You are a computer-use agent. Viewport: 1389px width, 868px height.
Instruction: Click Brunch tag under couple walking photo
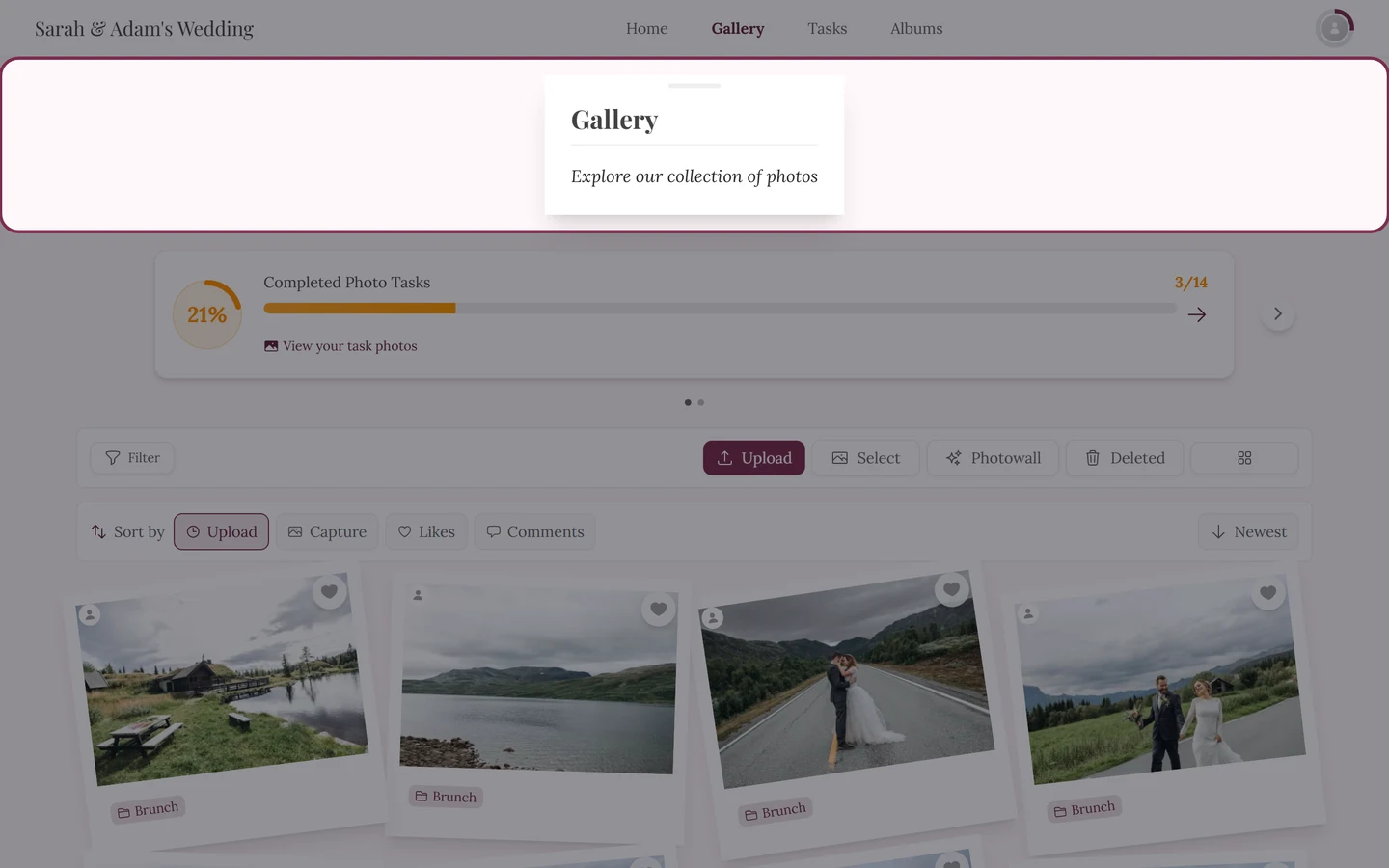coord(1084,809)
